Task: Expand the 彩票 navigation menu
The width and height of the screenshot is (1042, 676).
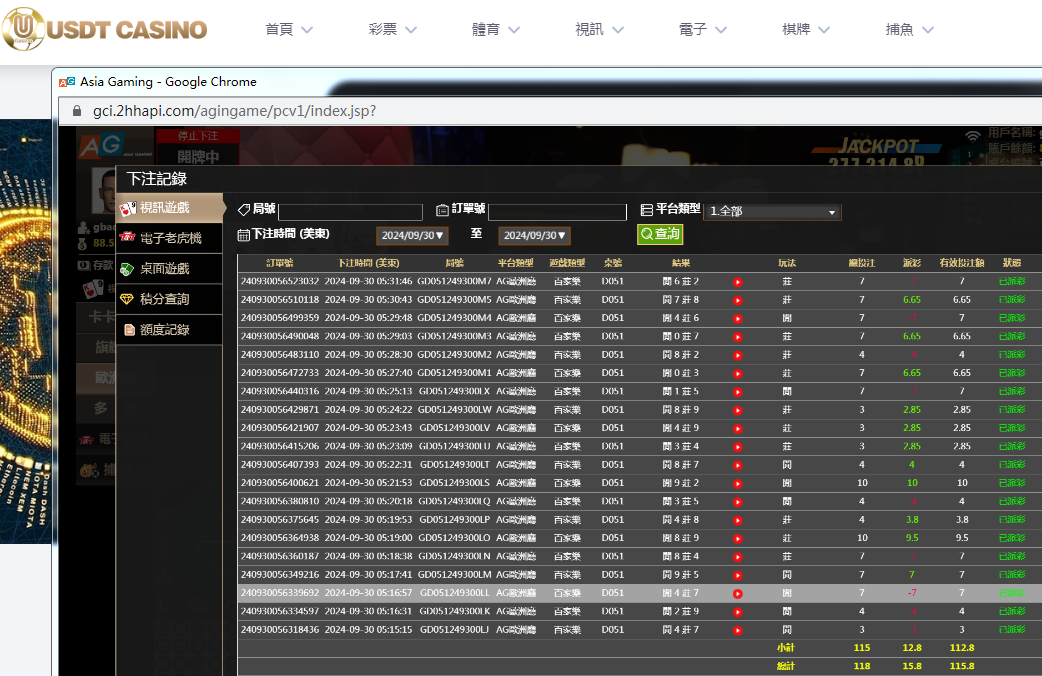Action: (x=392, y=30)
